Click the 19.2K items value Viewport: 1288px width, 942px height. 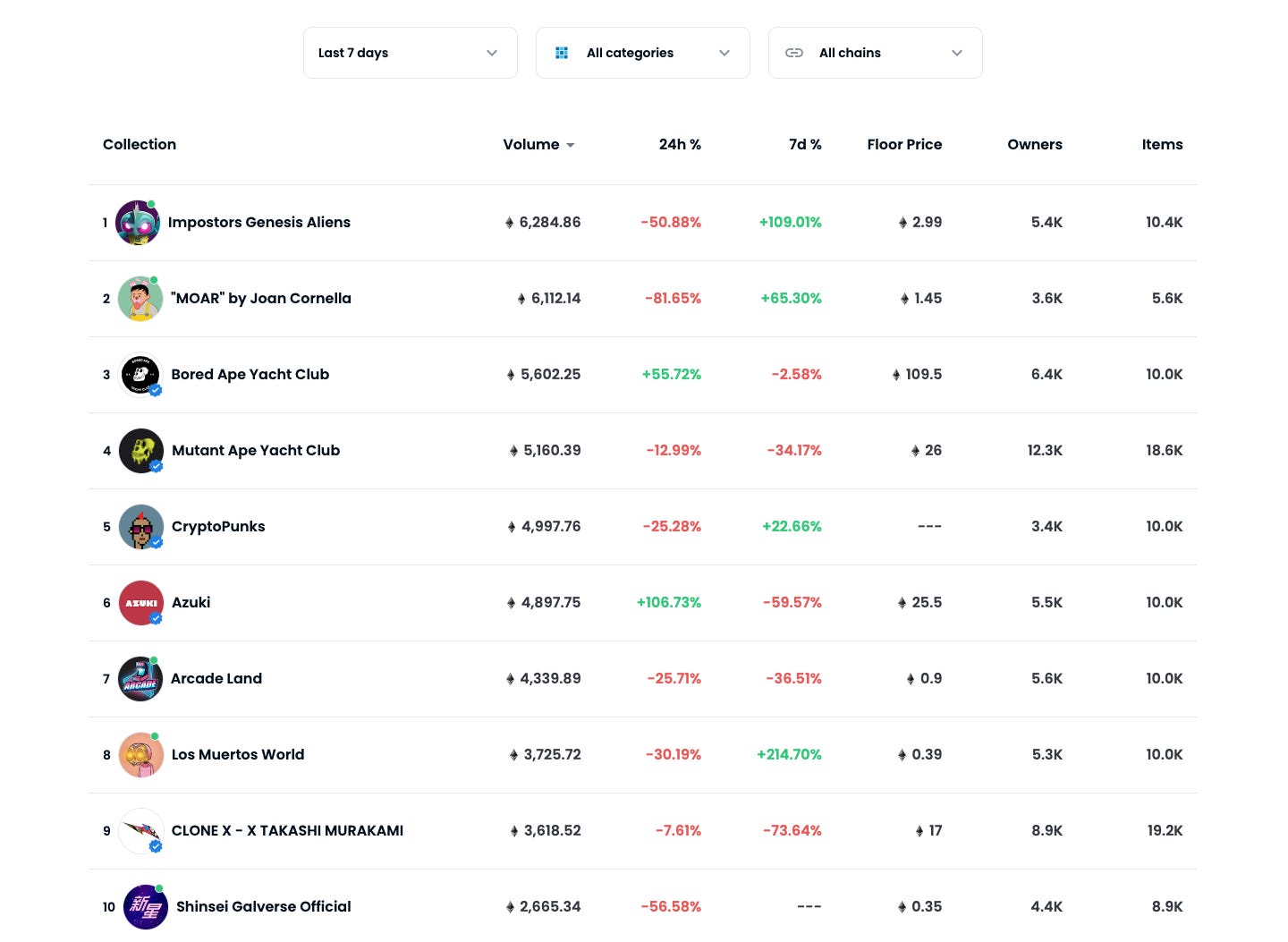tap(1165, 830)
